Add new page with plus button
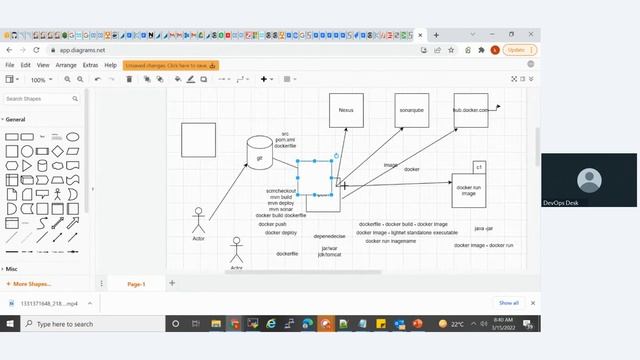Image resolution: width=640 pixels, height=360 pixels. (x=172, y=283)
